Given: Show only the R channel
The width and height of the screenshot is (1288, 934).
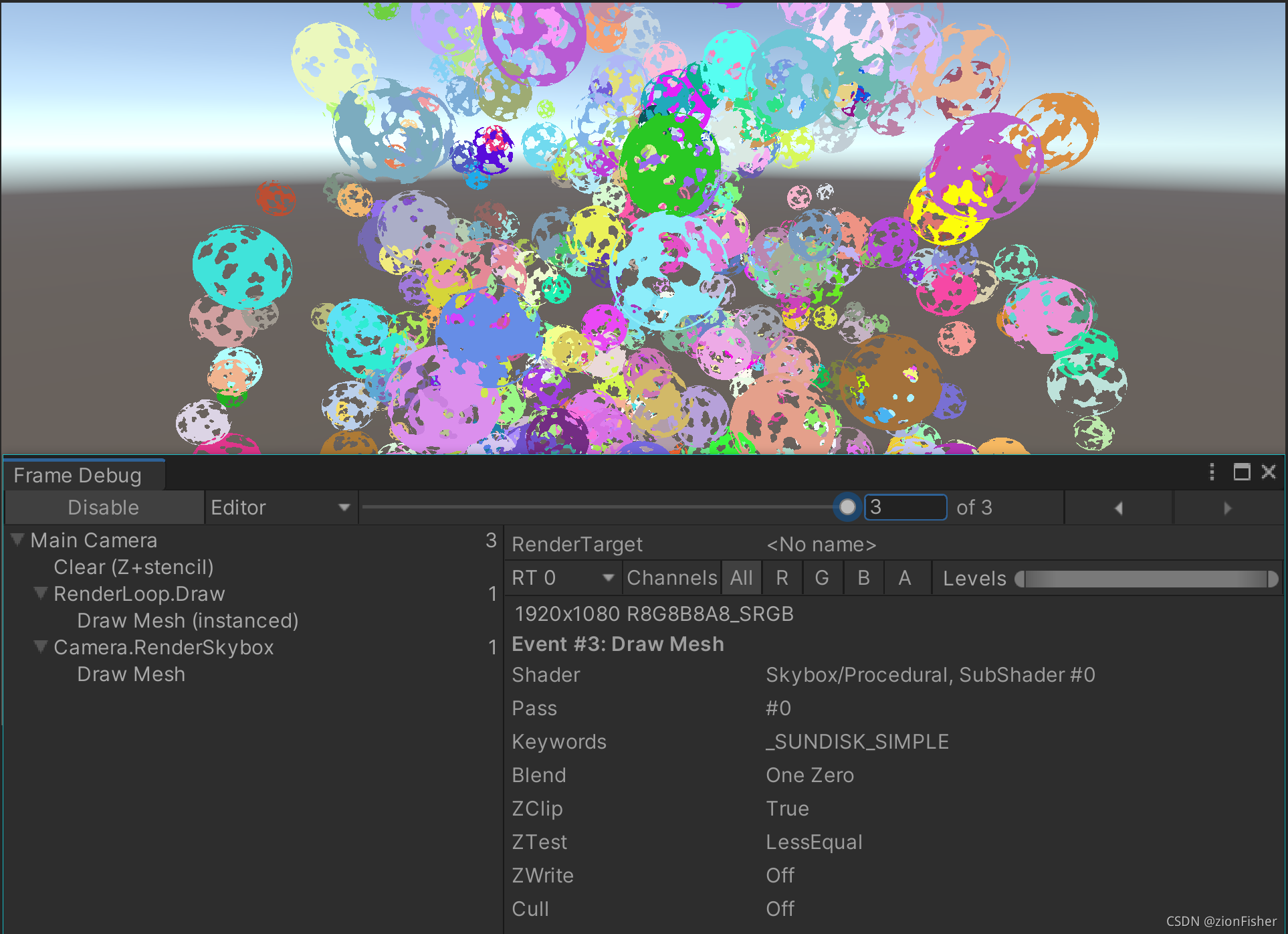Looking at the screenshot, I should click(782, 578).
